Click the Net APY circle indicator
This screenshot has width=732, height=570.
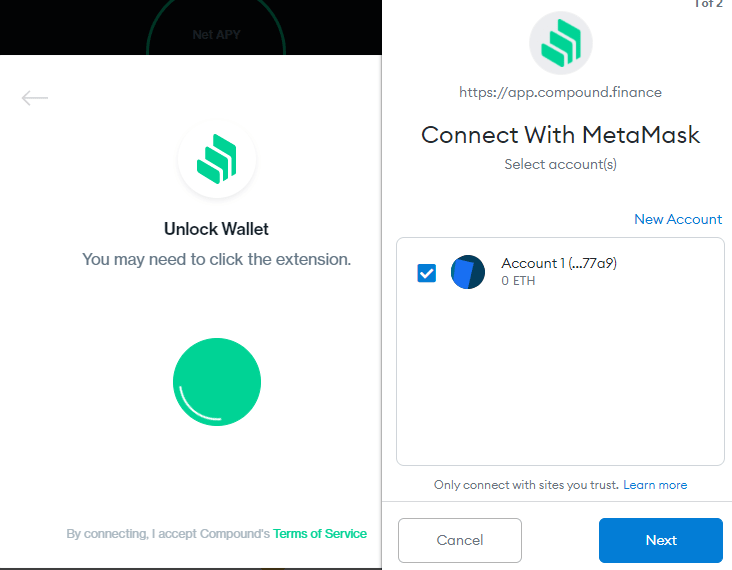216,34
